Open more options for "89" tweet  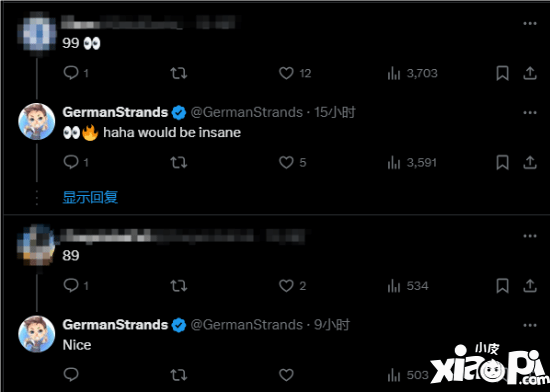coord(530,236)
